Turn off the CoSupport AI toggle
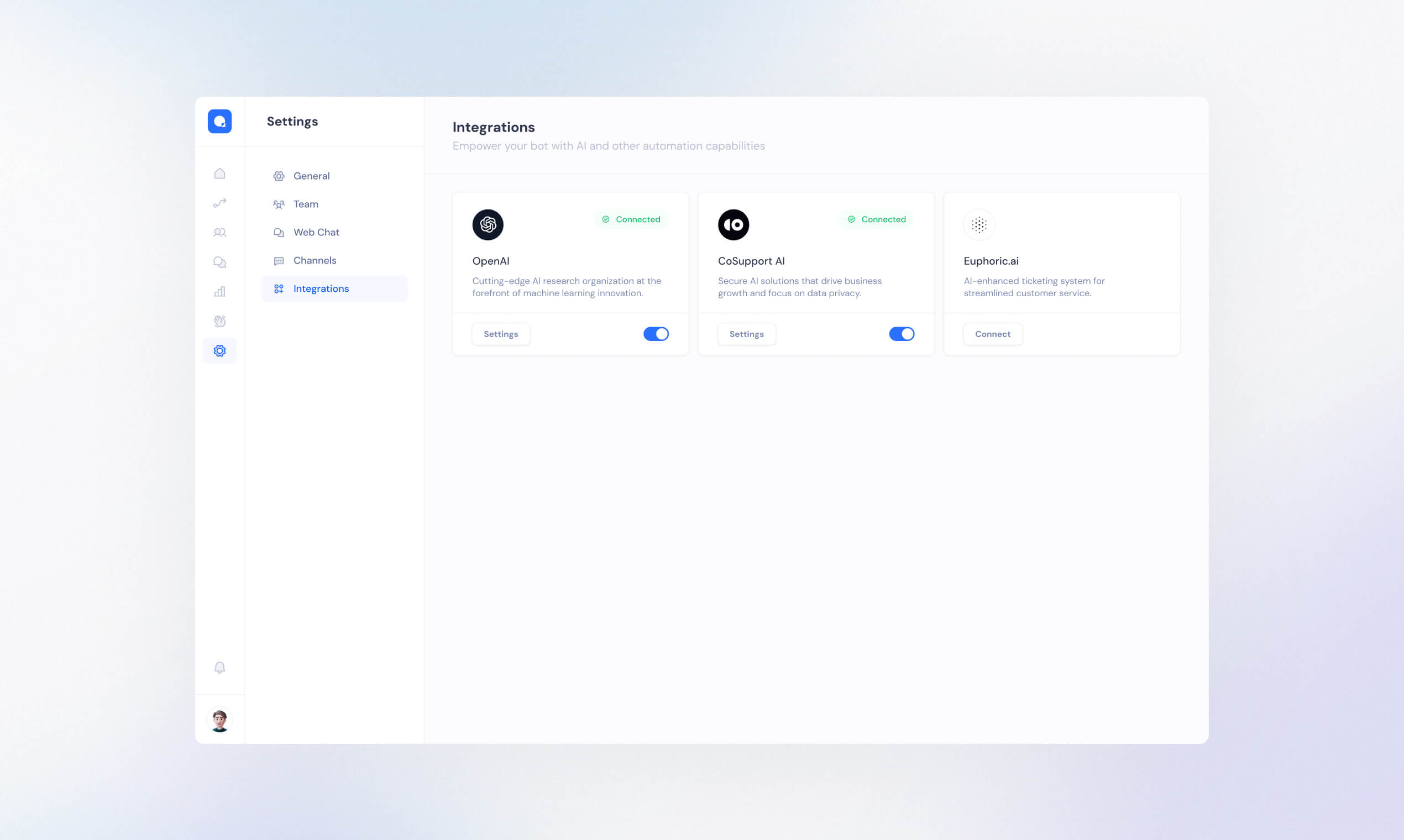 pos(902,334)
